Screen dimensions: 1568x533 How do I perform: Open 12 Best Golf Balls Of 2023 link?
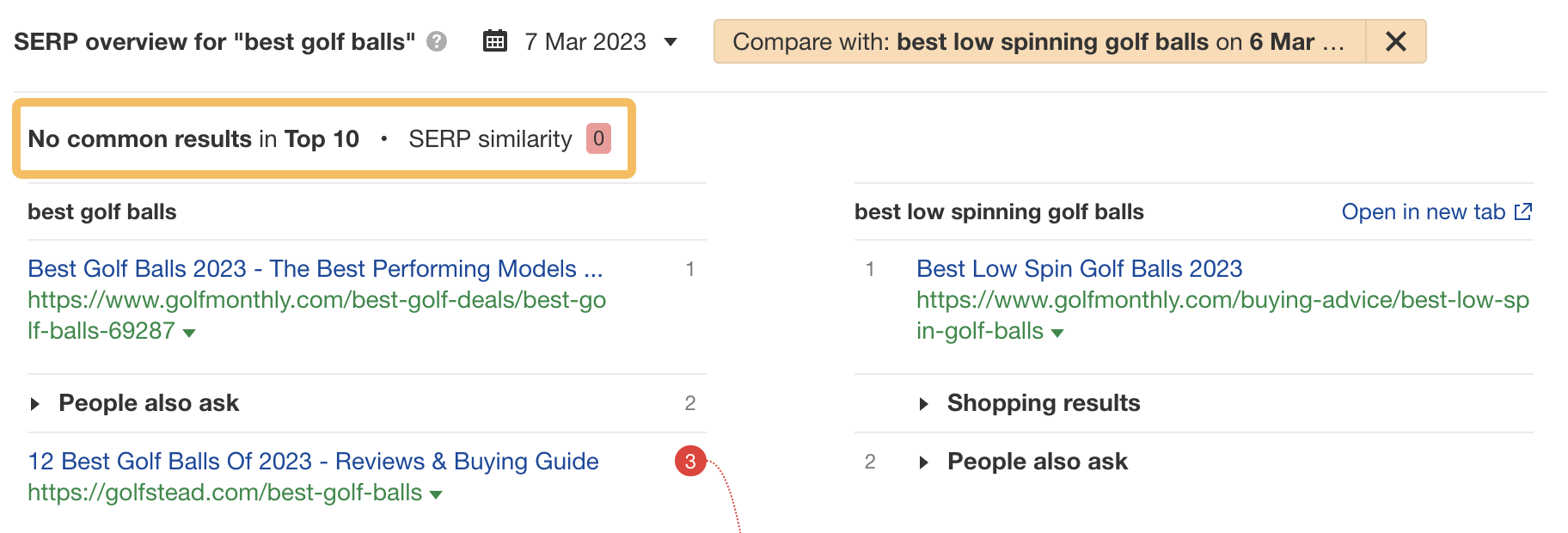click(313, 461)
